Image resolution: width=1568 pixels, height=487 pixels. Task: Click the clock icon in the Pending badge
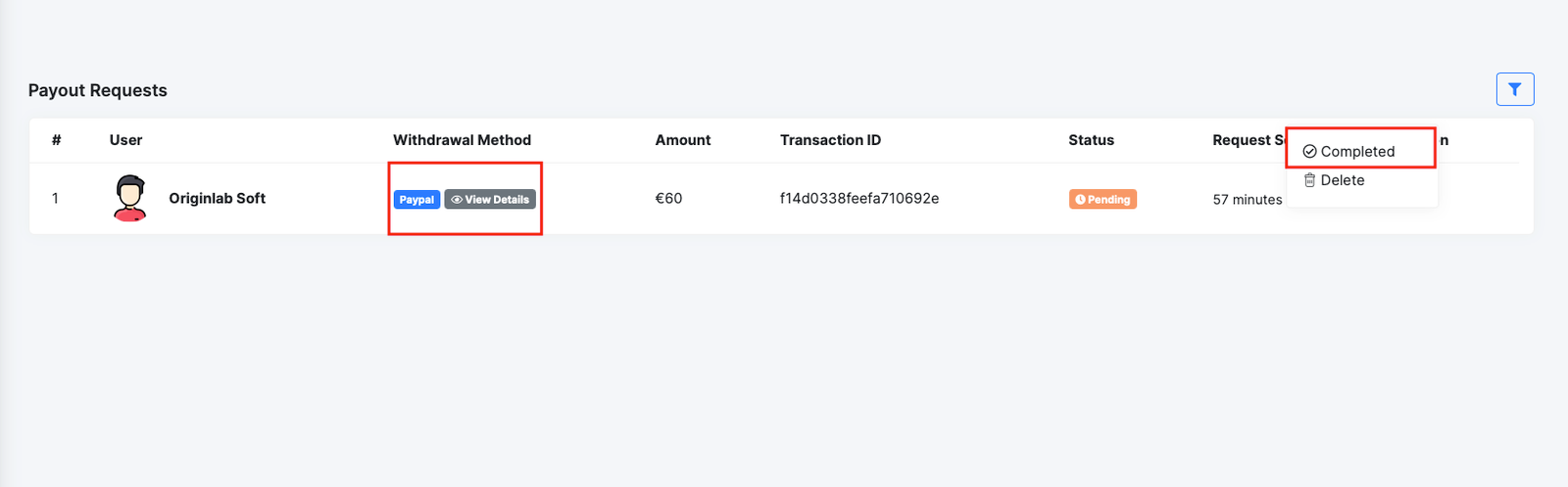coord(1080,200)
